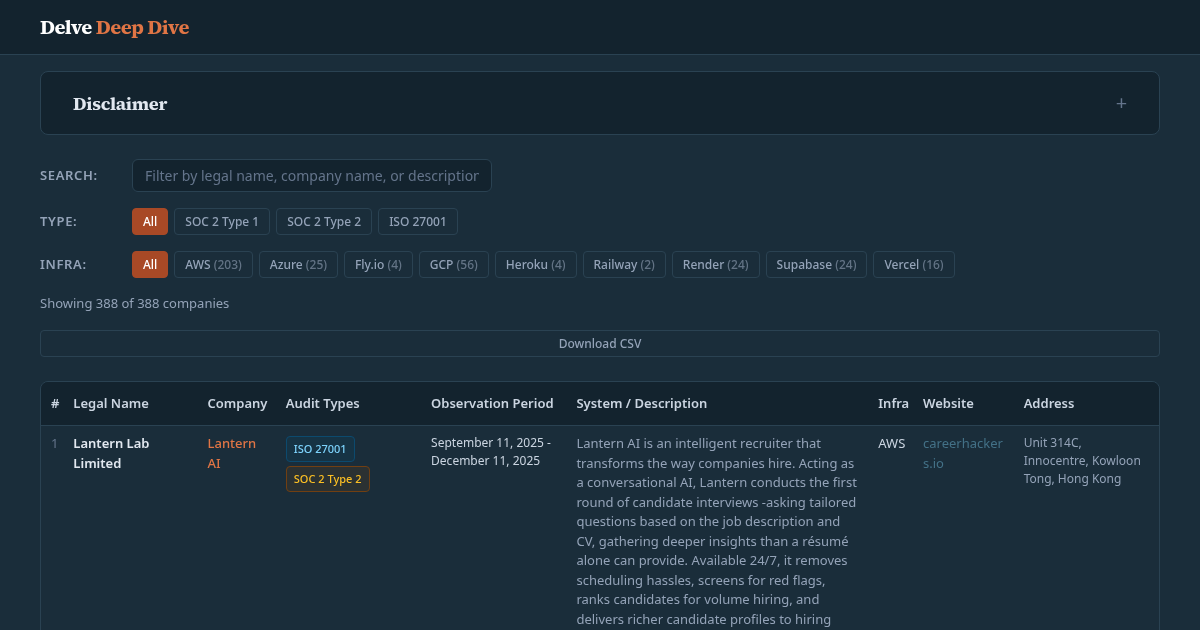1200x630 pixels.
Task: Select the SOC 2 Type 1 audit filter
Action: click(221, 221)
